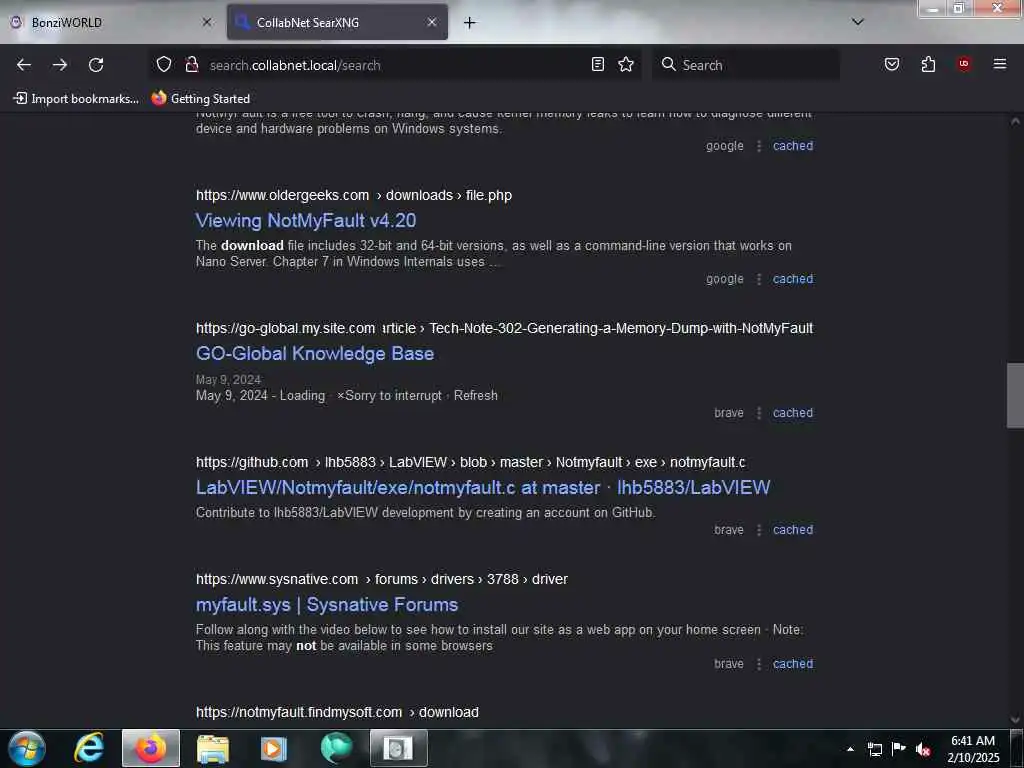This screenshot has height=768, width=1024.
Task: Open options dots for LabVIEW GitHub result
Action: click(759, 530)
